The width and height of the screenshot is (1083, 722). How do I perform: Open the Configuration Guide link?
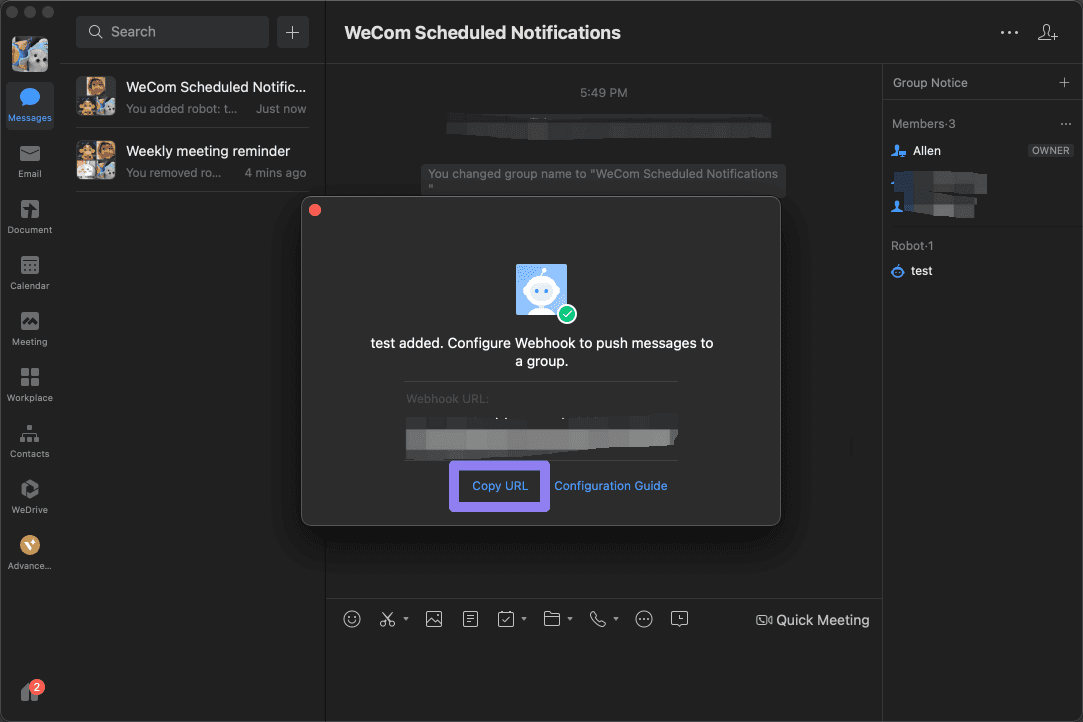[x=611, y=486]
